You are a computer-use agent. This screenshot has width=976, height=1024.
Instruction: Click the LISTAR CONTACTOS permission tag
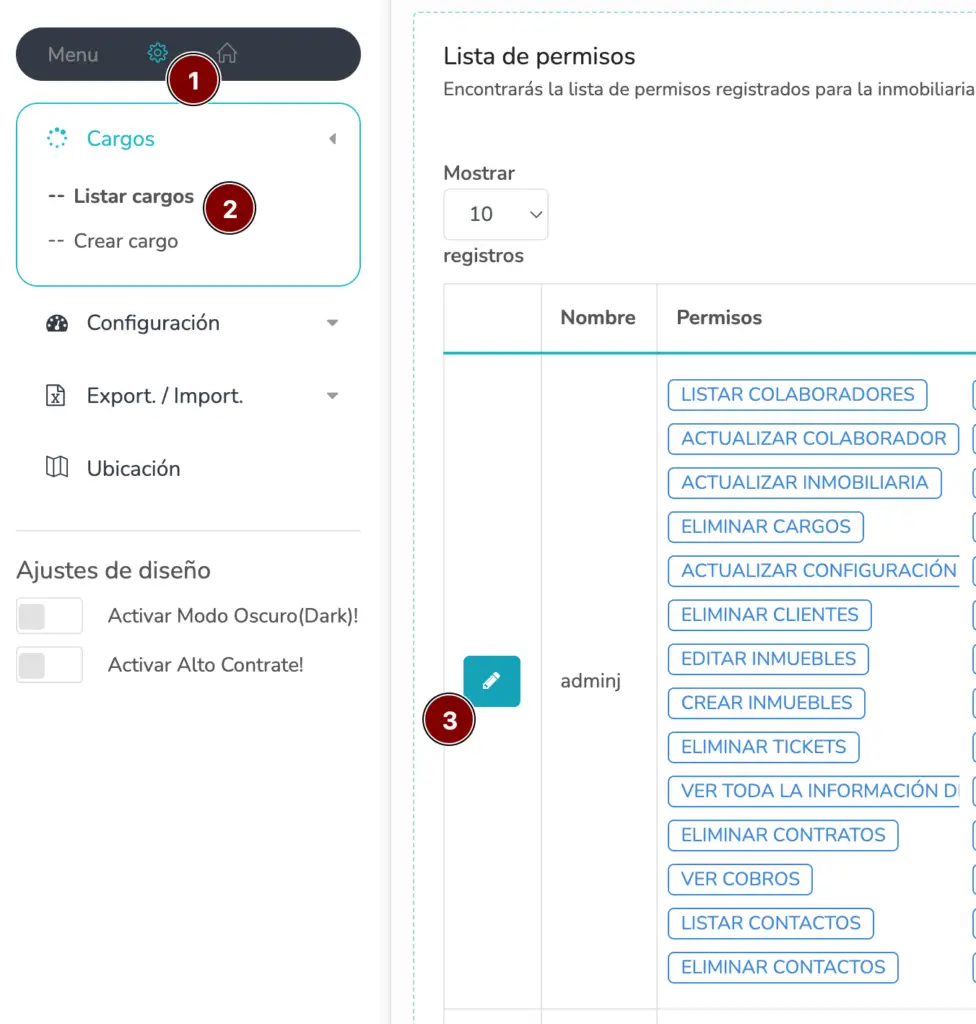point(771,923)
